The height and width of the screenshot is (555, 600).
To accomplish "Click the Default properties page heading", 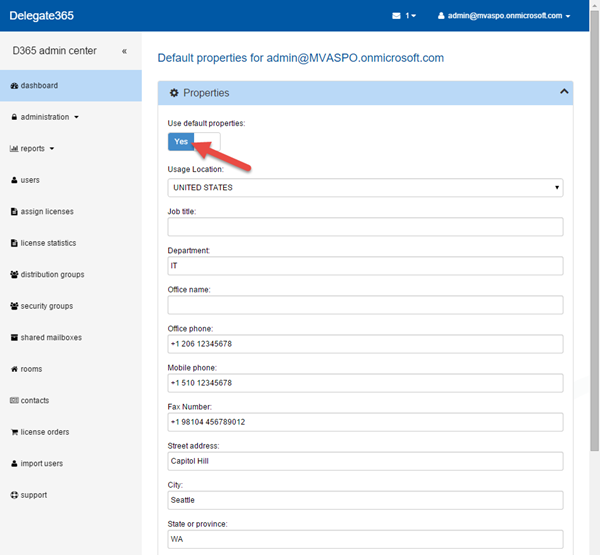I will tap(301, 58).
